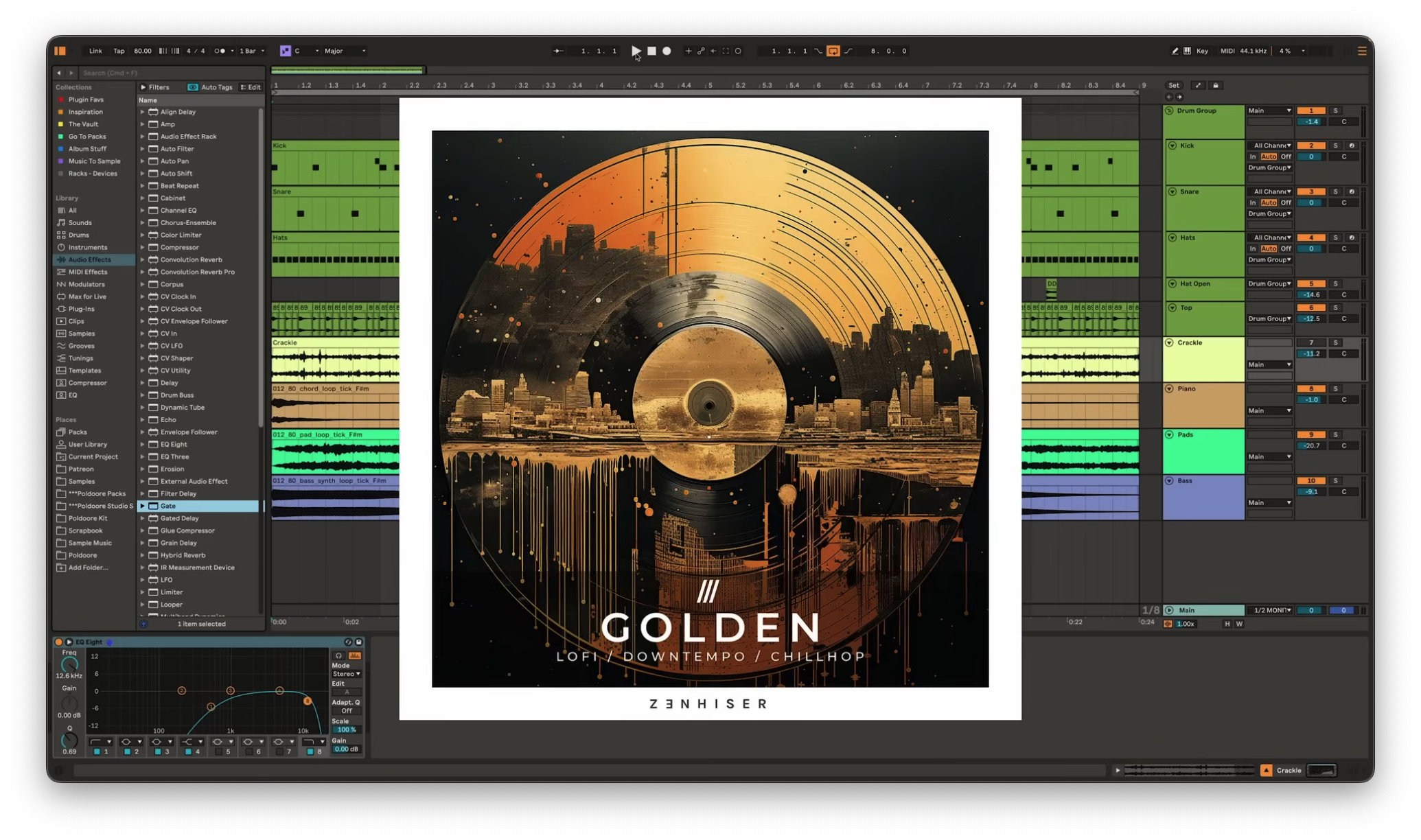1421x840 pixels.
Task: Toggle the computer MIDI keyboard icon
Action: 1187,51
